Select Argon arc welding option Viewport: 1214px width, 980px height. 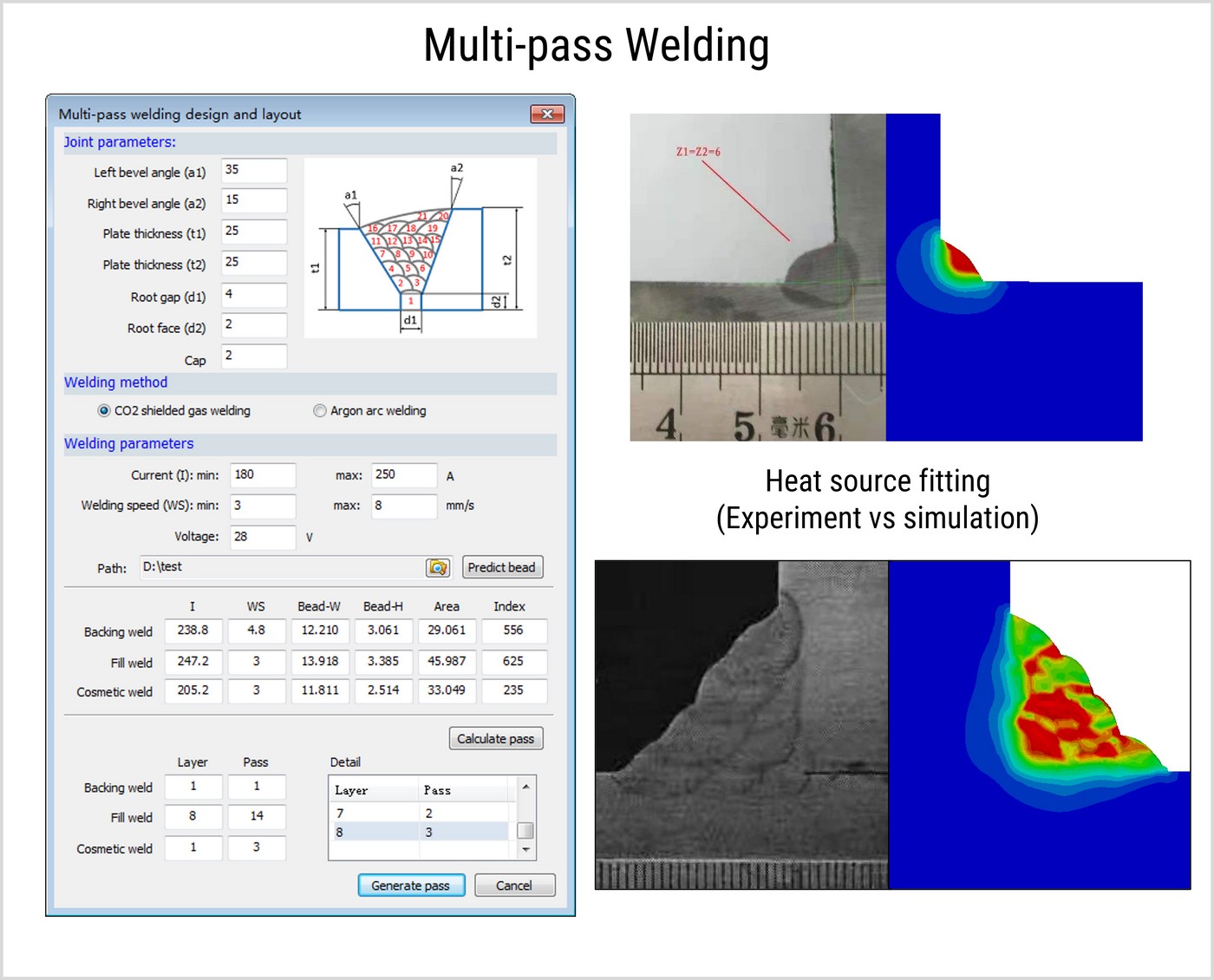(x=320, y=411)
